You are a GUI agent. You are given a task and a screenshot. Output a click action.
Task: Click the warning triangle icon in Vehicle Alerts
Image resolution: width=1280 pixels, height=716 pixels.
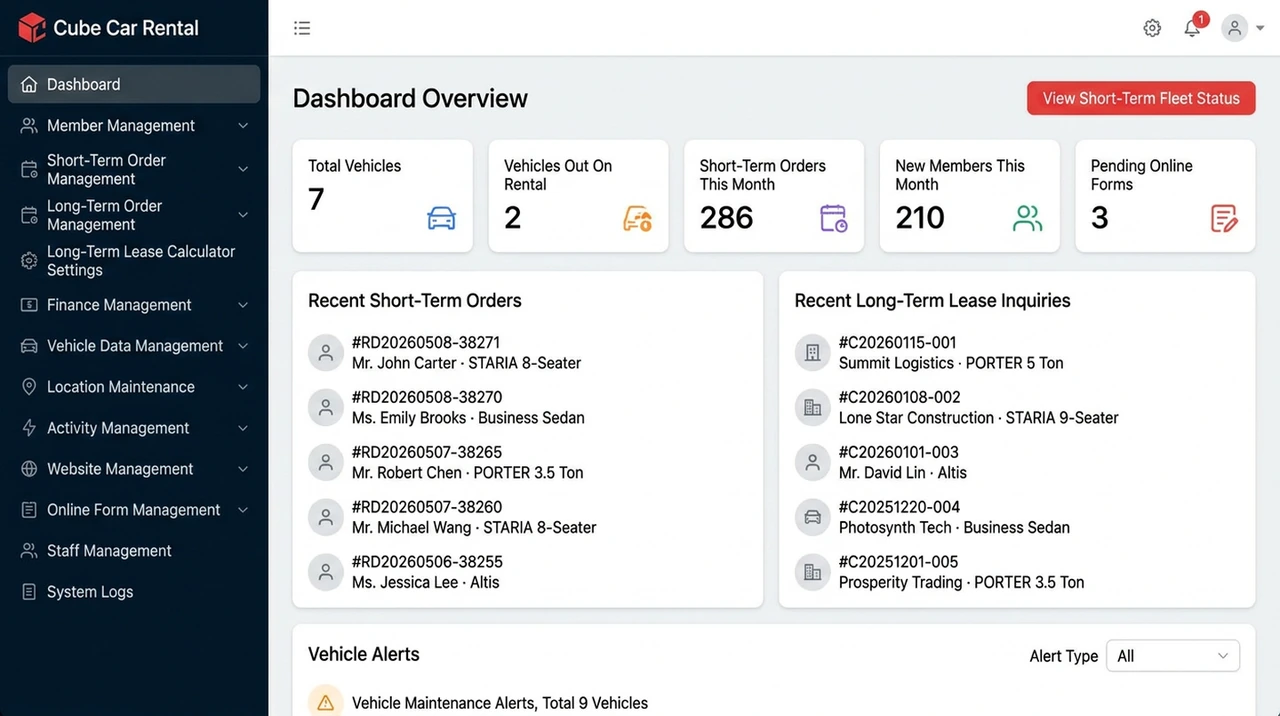point(325,703)
